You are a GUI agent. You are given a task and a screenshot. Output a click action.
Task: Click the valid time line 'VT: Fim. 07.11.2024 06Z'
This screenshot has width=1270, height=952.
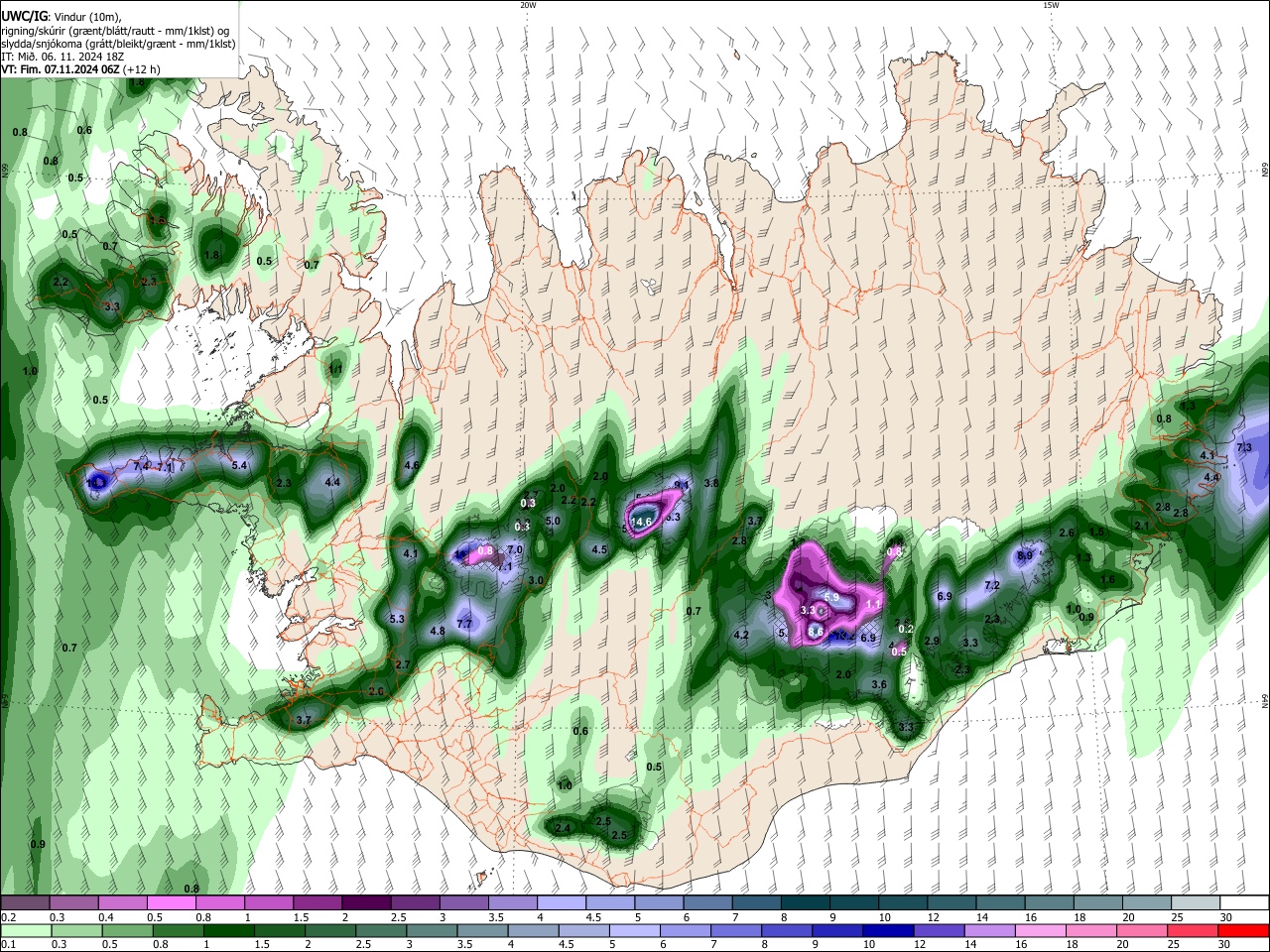click(62, 69)
